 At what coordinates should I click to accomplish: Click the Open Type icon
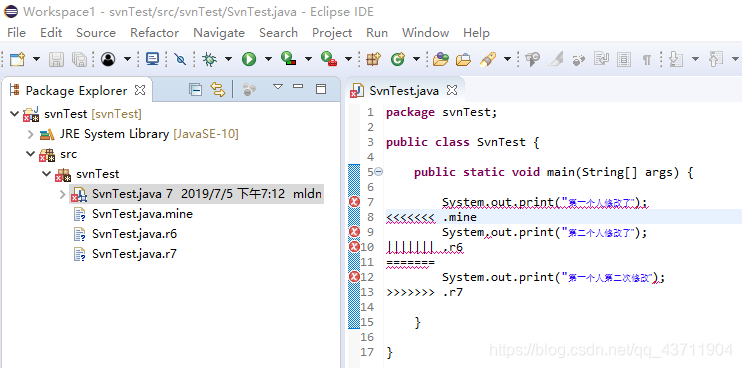pos(441,59)
